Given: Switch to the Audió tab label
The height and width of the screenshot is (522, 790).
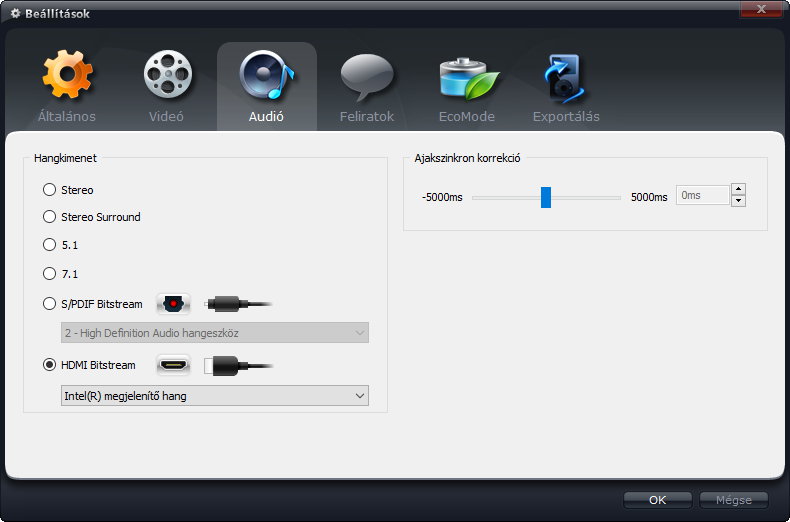Looking at the screenshot, I should click(x=266, y=116).
